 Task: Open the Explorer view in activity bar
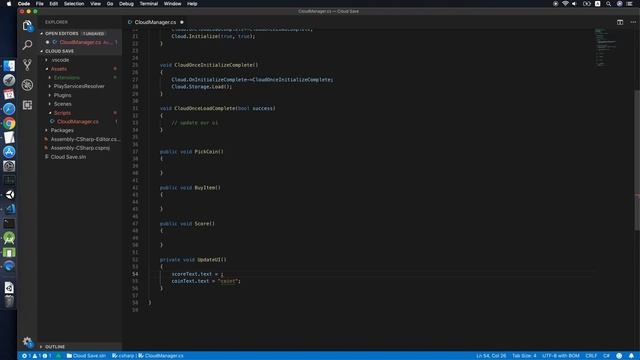click(x=27, y=25)
